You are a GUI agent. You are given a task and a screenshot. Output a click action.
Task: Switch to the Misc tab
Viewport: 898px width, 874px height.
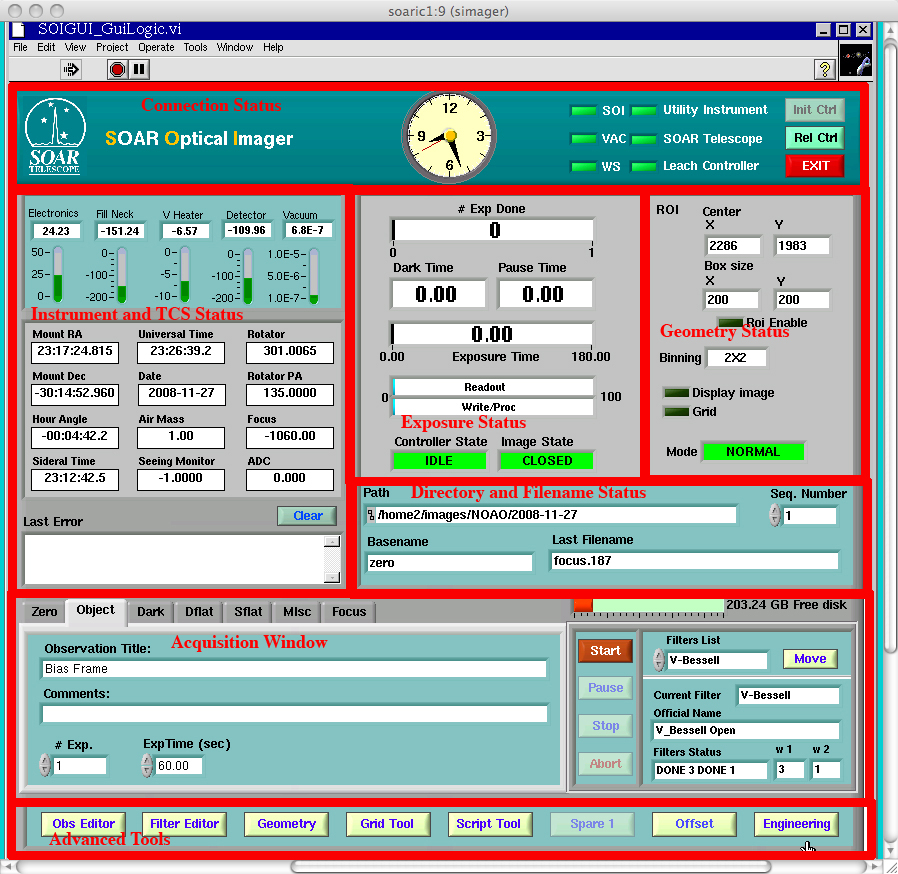pyautogui.click(x=297, y=612)
